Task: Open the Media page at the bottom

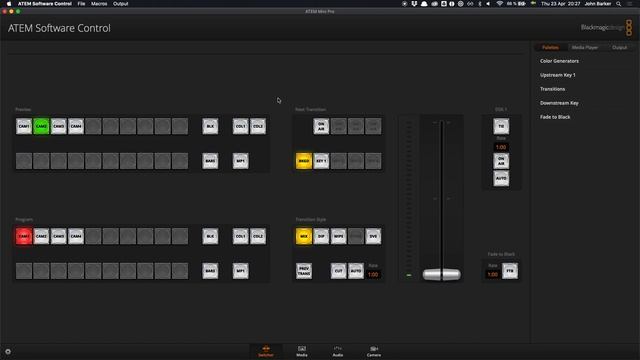Action: point(302,351)
